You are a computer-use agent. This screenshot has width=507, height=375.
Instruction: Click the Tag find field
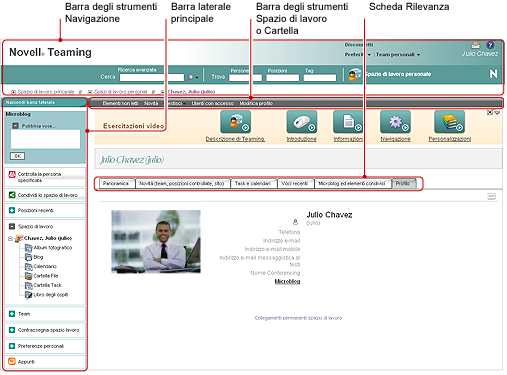[x=320, y=78]
